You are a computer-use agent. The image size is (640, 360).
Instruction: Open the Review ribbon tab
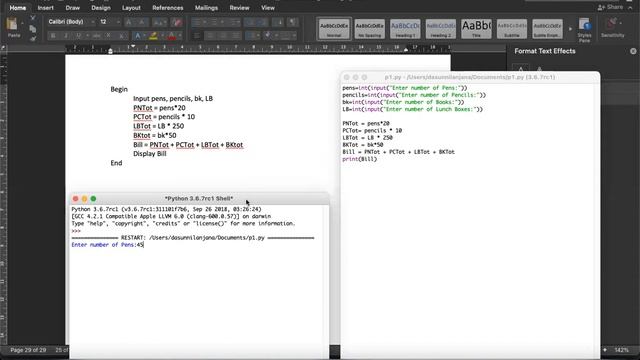239,8
